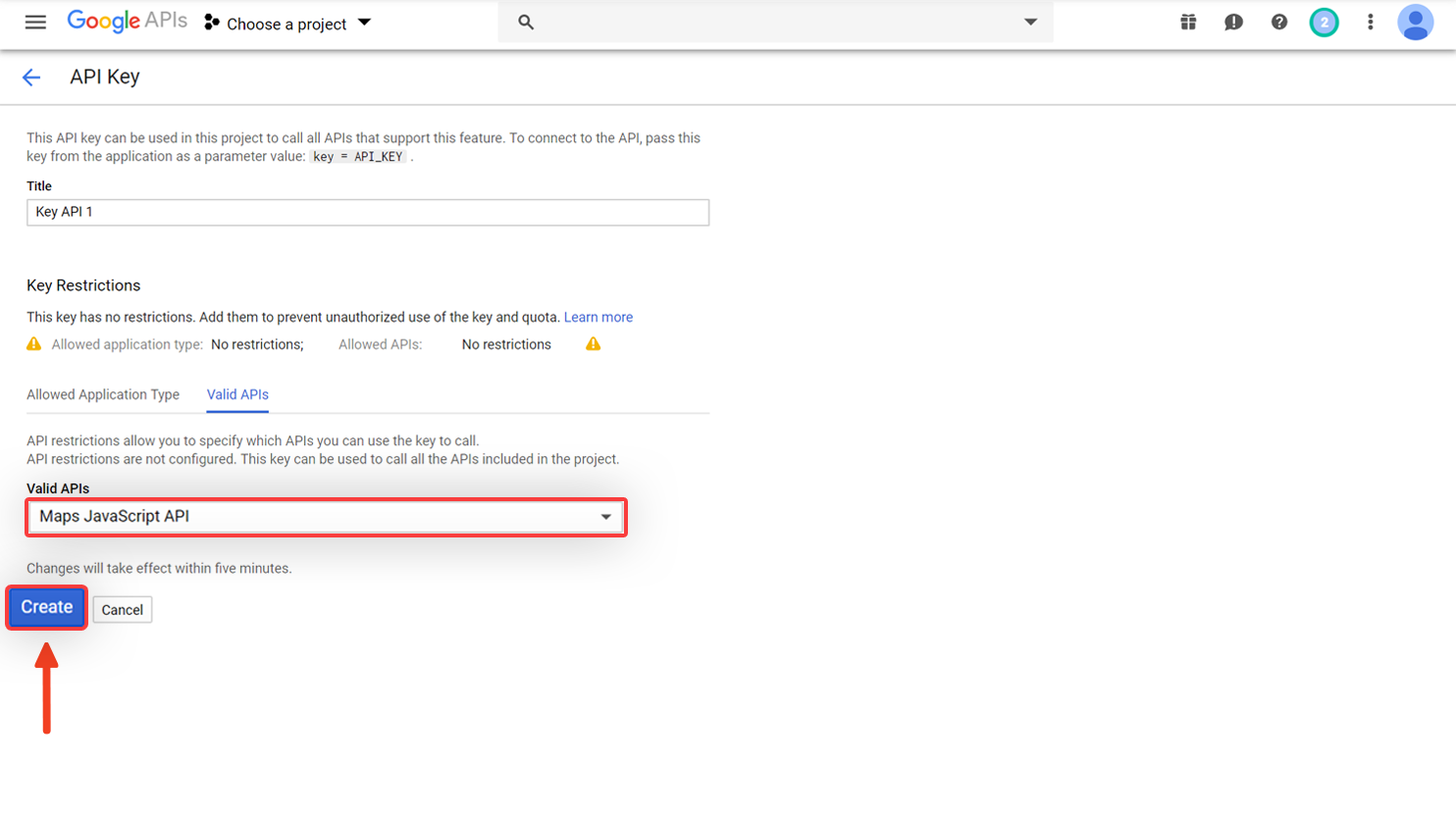The width and height of the screenshot is (1456, 816).
Task: Click the Google APIs logo
Action: [127, 22]
